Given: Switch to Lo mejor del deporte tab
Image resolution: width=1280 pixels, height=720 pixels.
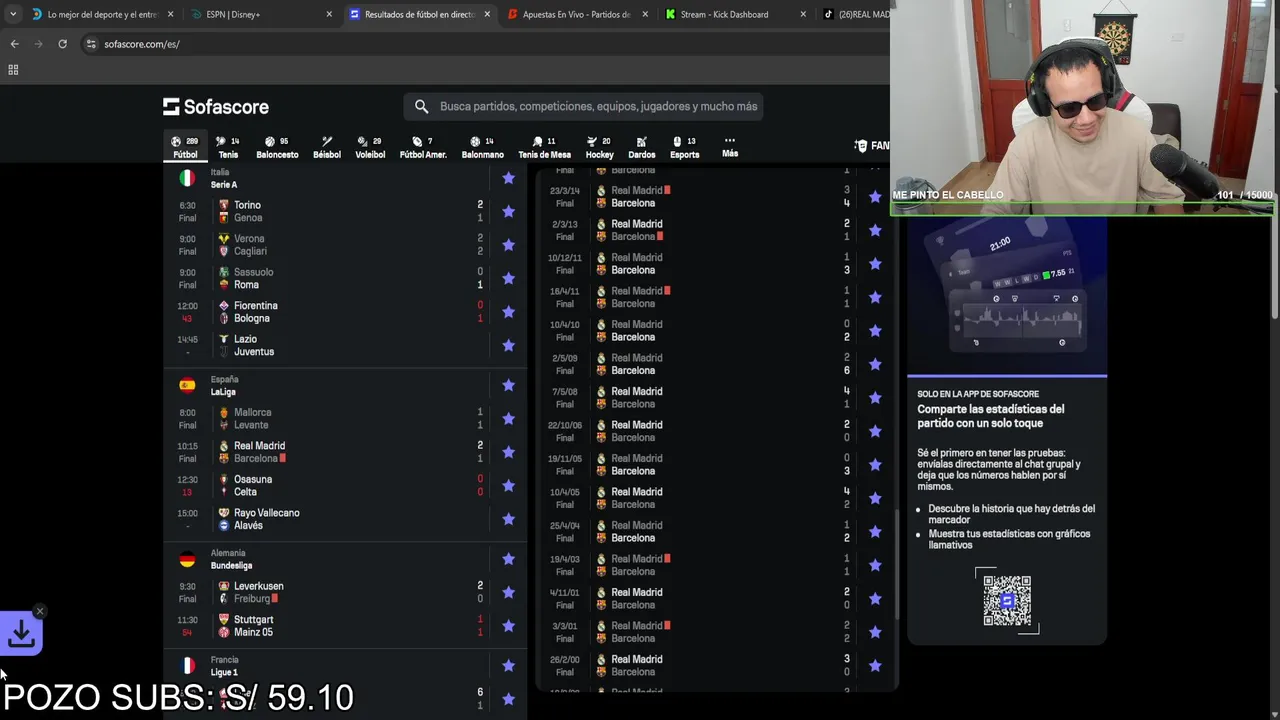Looking at the screenshot, I should 102,14.
